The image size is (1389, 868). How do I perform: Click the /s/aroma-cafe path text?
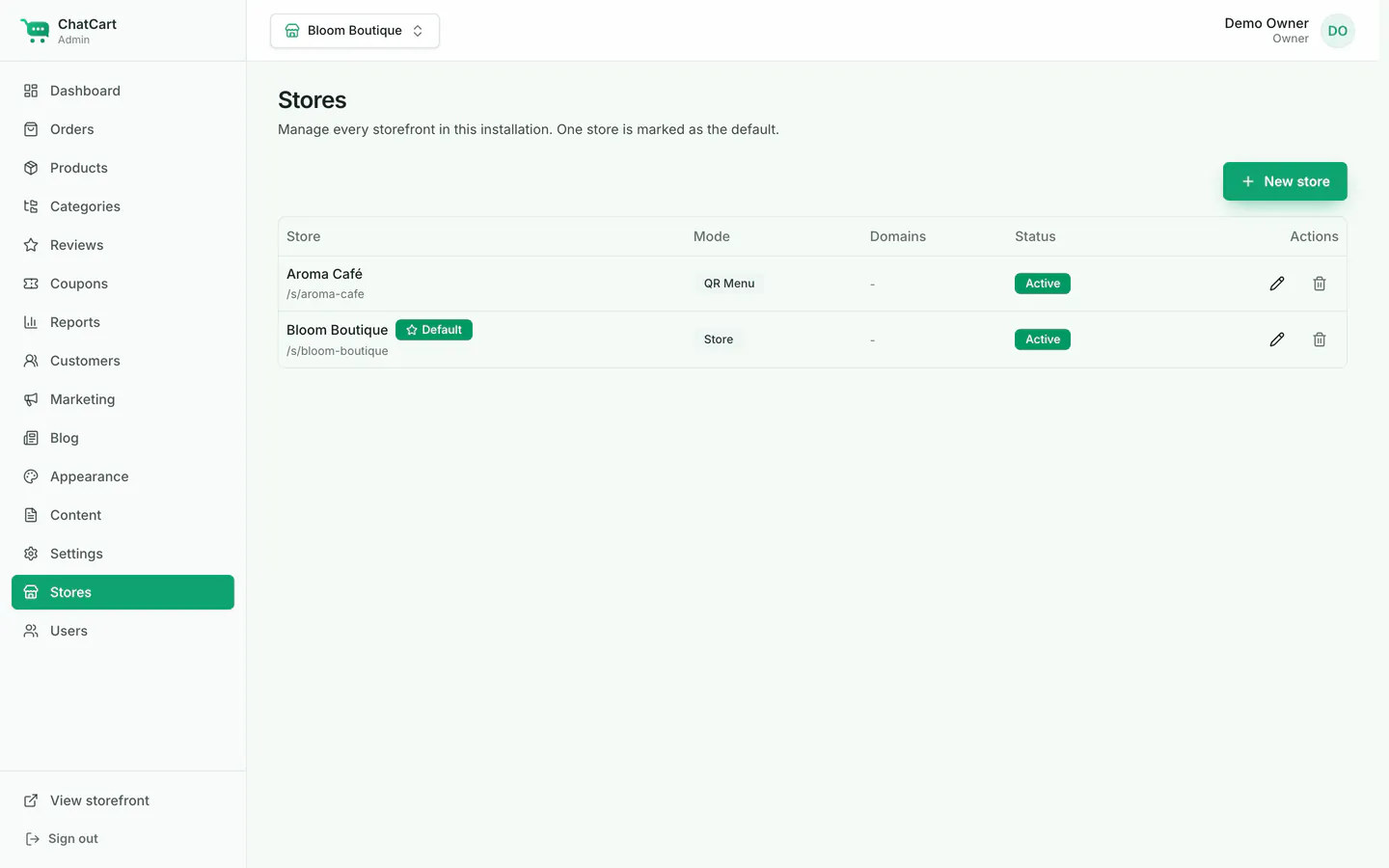(x=325, y=294)
